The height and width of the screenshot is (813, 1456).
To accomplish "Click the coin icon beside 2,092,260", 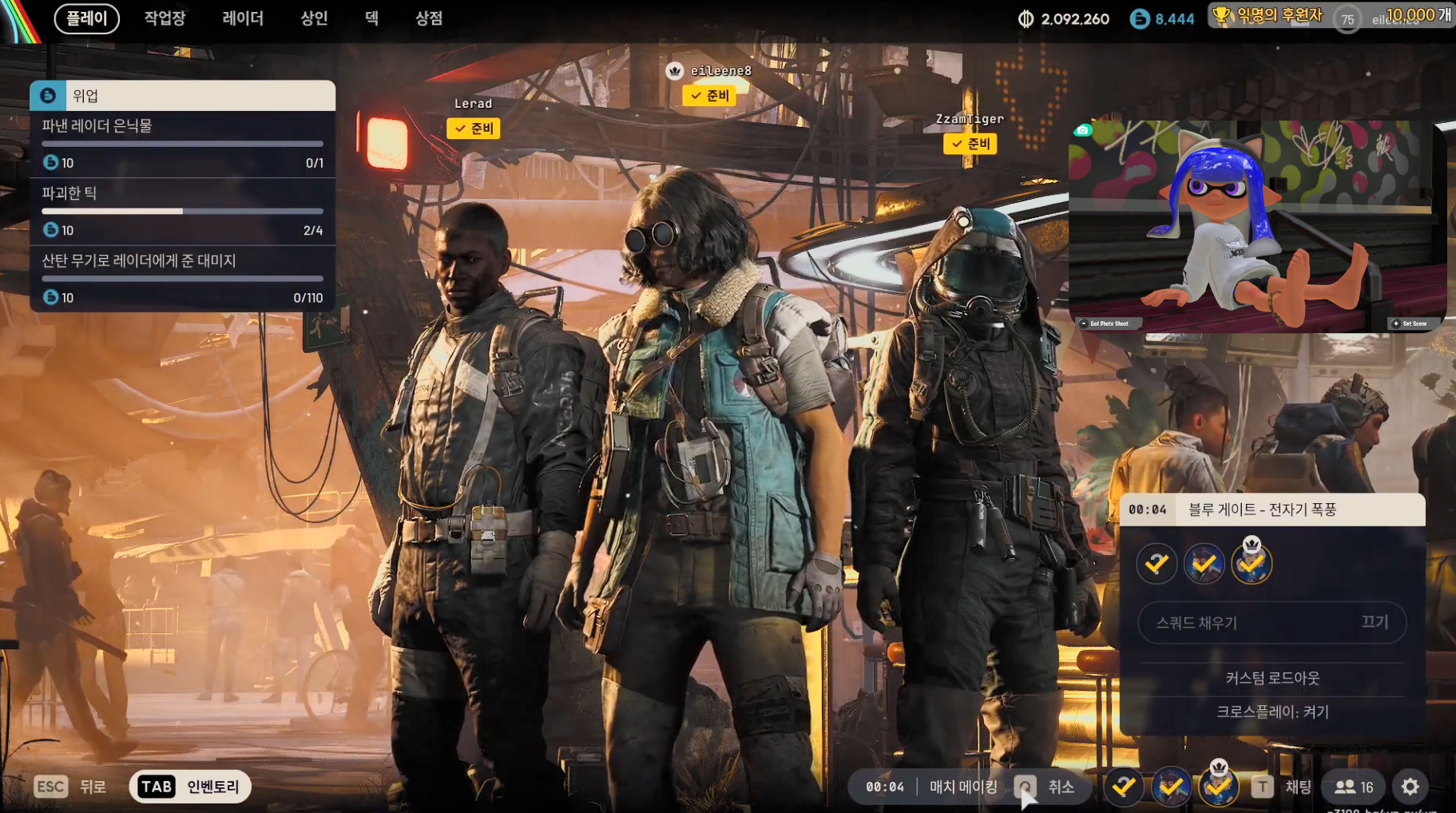I will coord(1026,19).
